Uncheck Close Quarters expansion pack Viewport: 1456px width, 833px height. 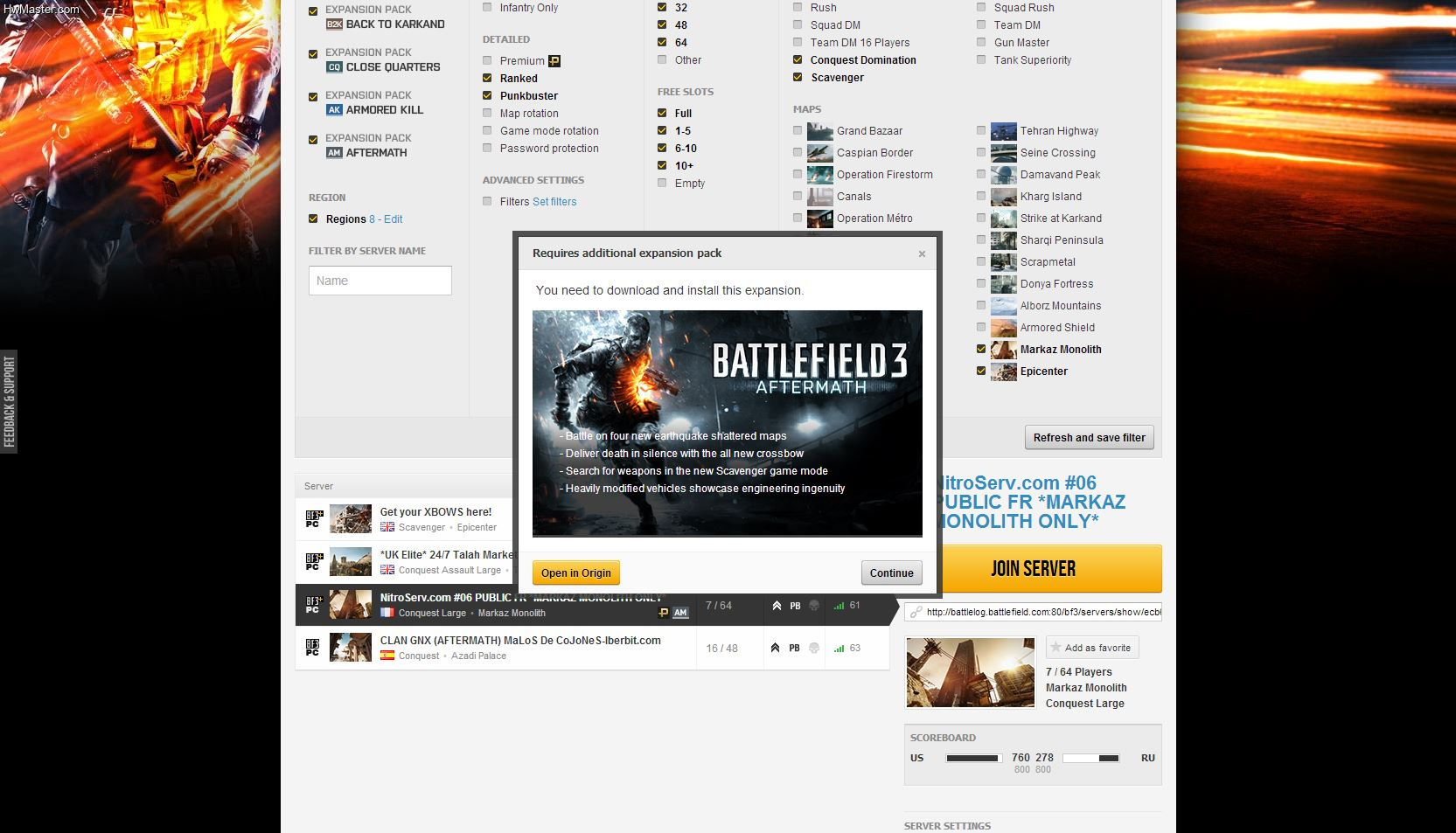(313, 54)
